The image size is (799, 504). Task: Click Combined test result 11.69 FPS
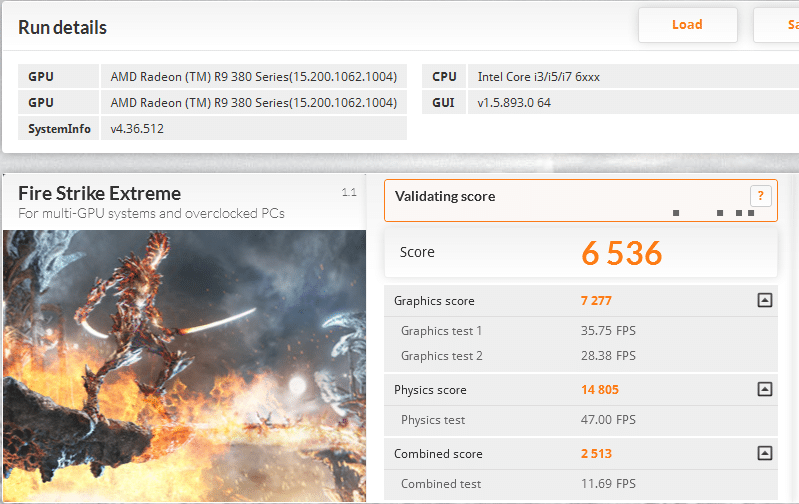(608, 484)
